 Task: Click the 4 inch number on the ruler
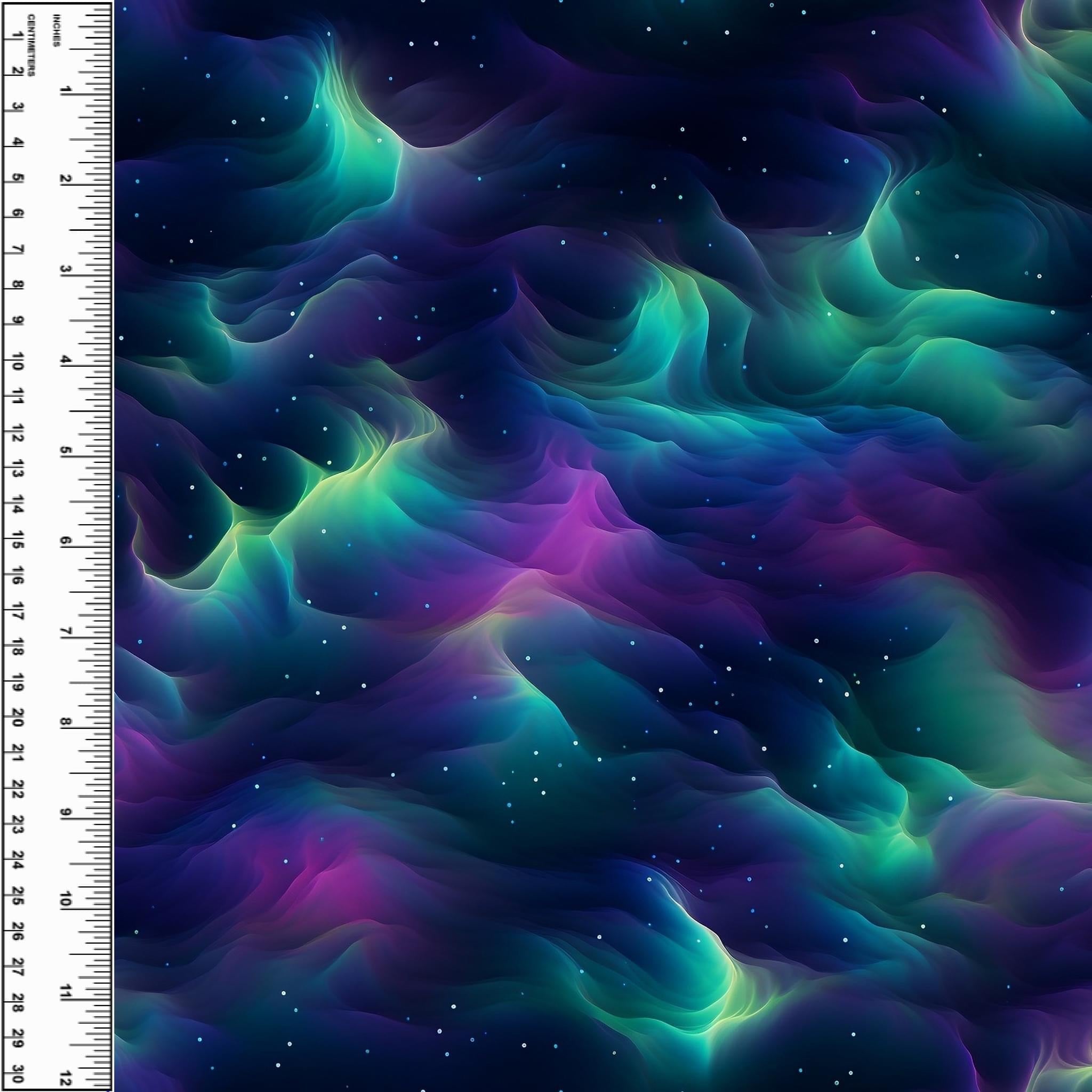click(x=65, y=360)
